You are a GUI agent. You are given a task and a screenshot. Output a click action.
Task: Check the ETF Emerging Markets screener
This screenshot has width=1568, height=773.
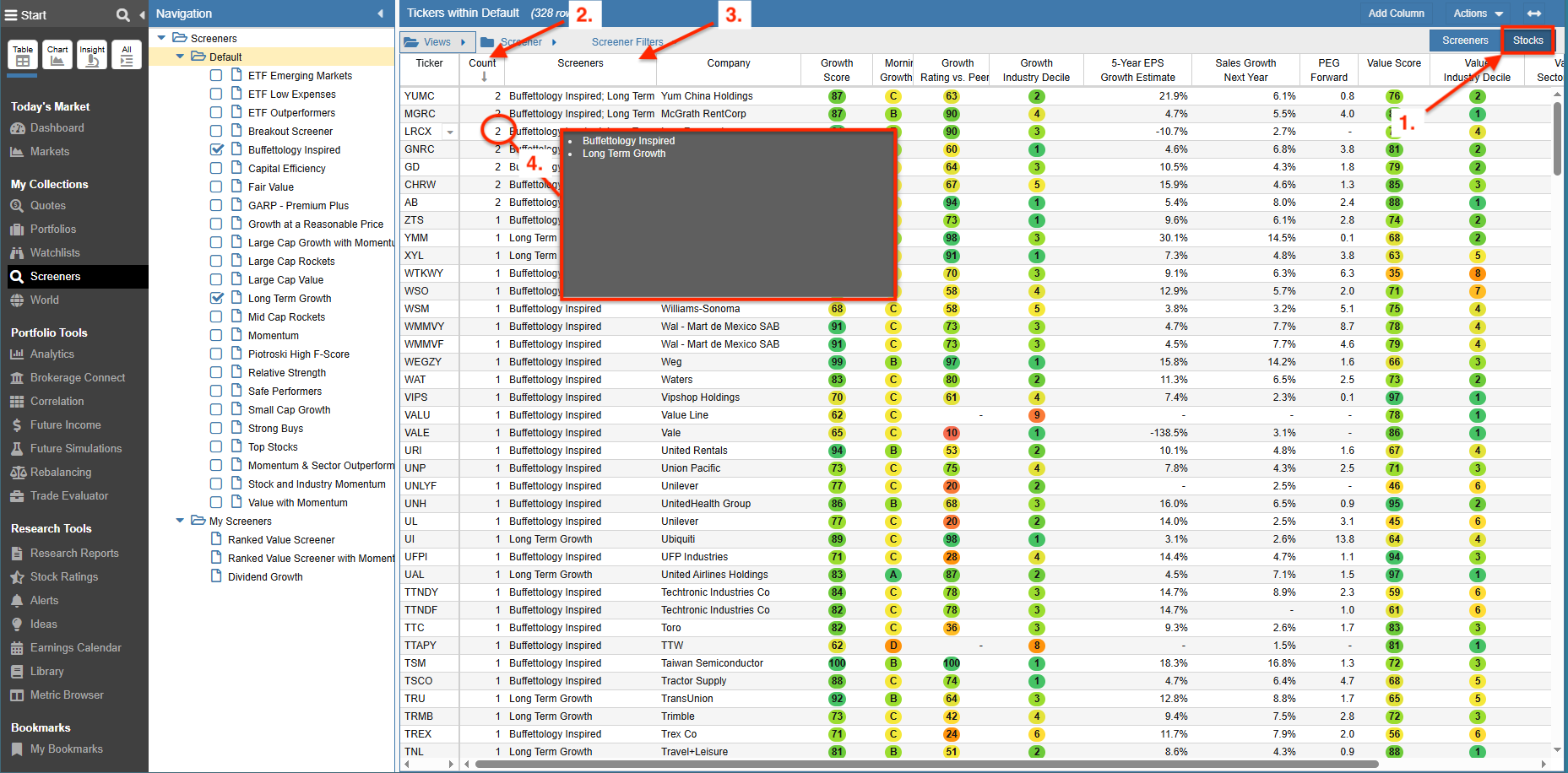(217, 75)
